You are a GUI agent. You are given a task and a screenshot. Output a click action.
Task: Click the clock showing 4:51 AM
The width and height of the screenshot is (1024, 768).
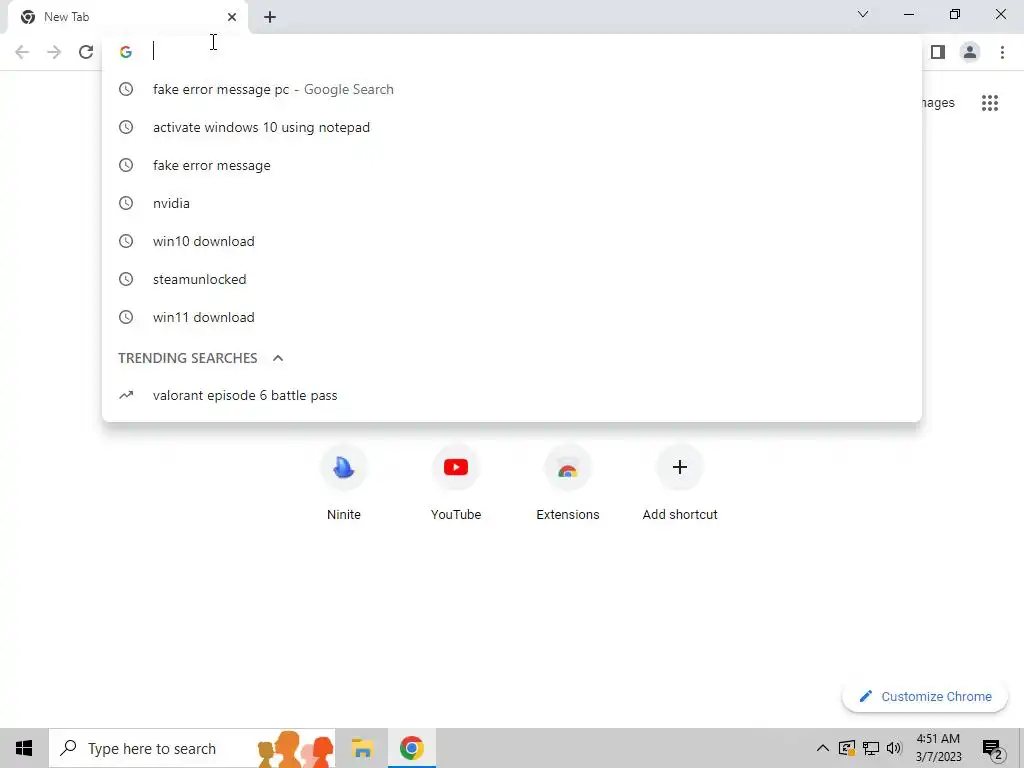click(x=938, y=748)
